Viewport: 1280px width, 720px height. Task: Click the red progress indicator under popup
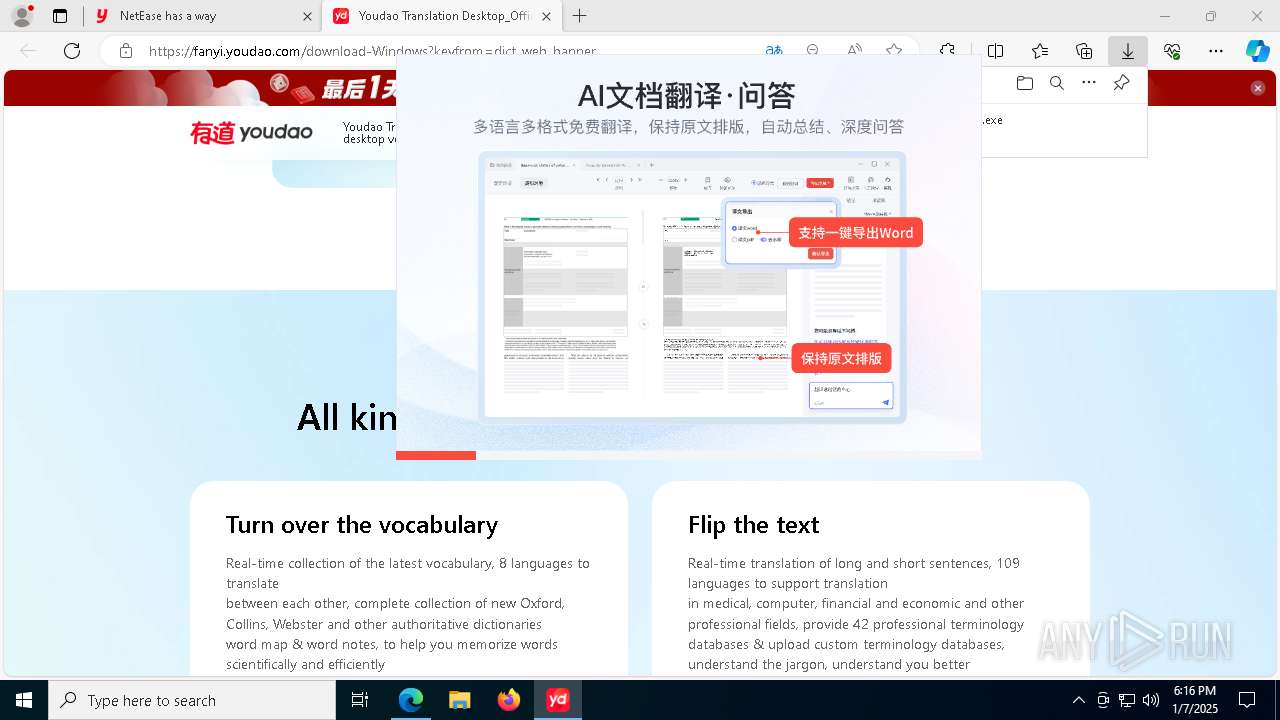436,456
